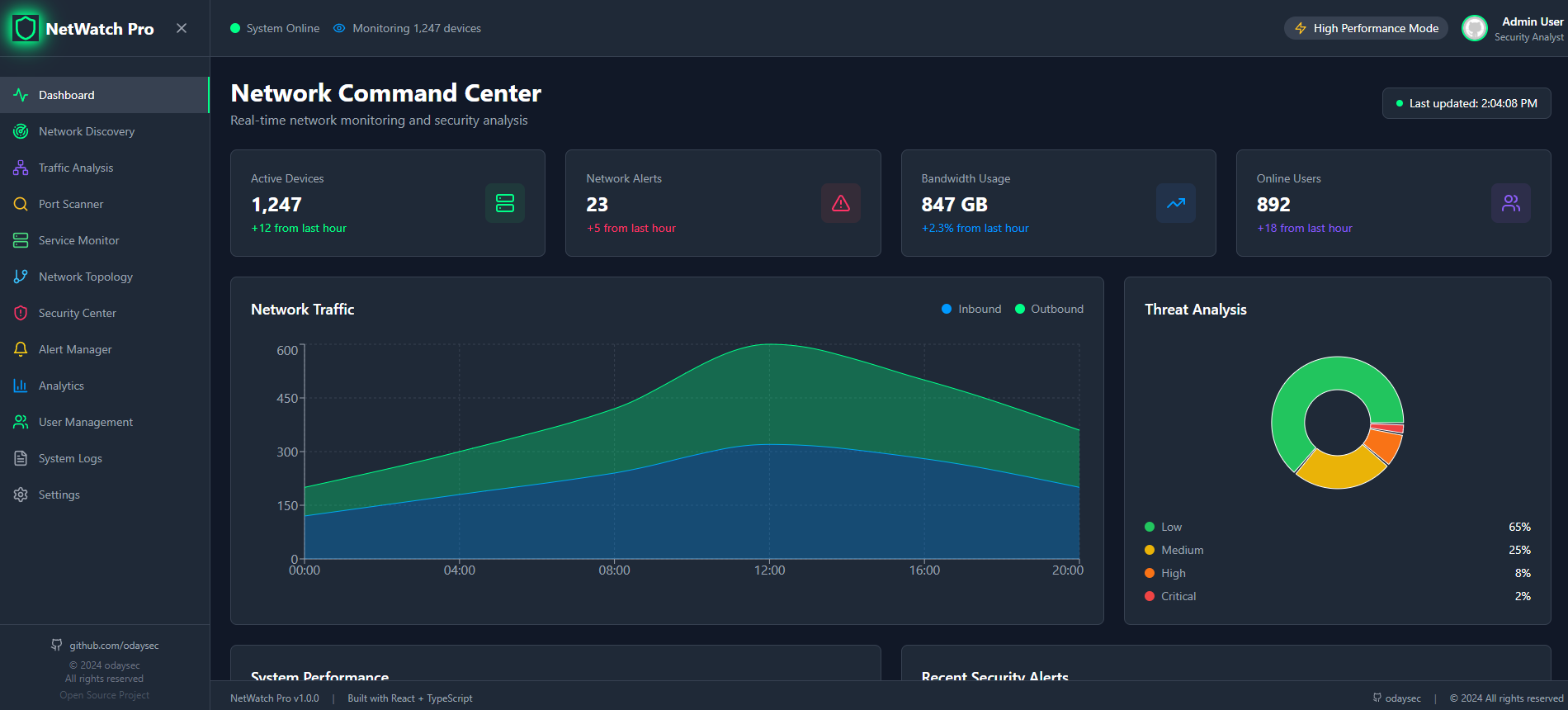Click the Admin User avatar
The image size is (1568, 710).
[x=1474, y=28]
